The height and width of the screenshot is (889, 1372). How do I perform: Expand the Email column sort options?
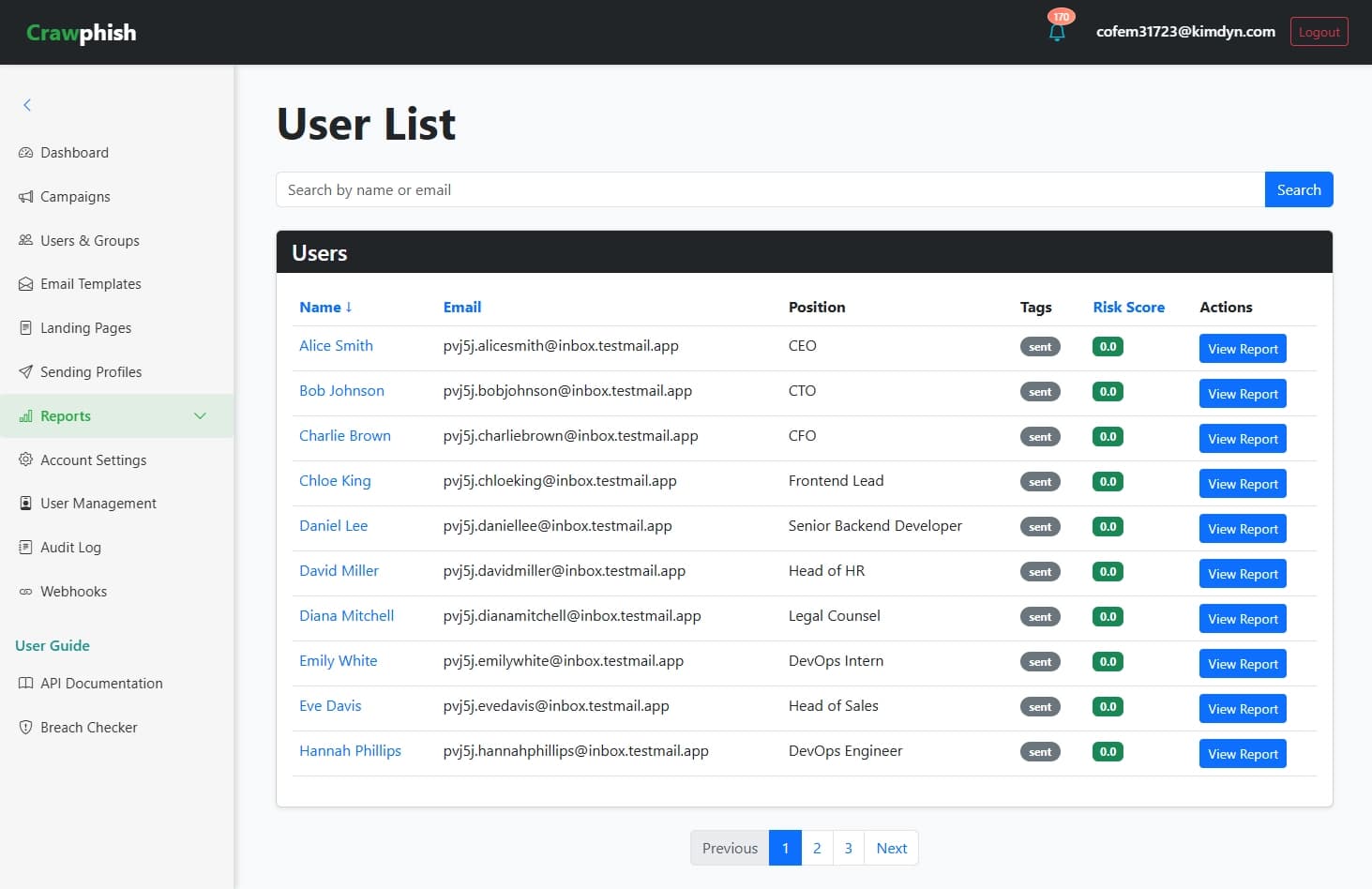(x=461, y=307)
